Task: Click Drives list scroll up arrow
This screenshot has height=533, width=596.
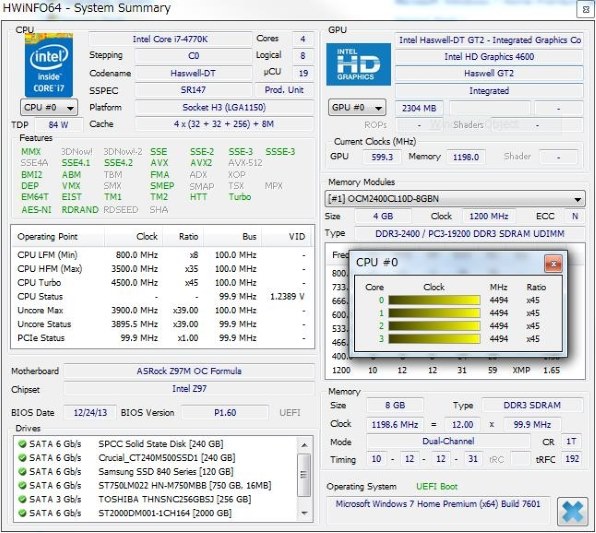Action: tap(304, 445)
